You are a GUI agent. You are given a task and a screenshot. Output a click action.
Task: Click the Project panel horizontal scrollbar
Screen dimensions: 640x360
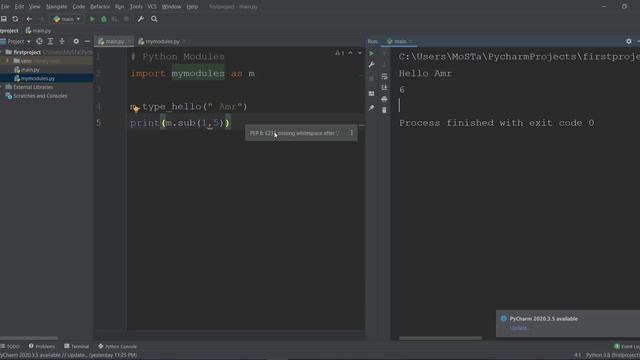pyautogui.click(x=29, y=338)
